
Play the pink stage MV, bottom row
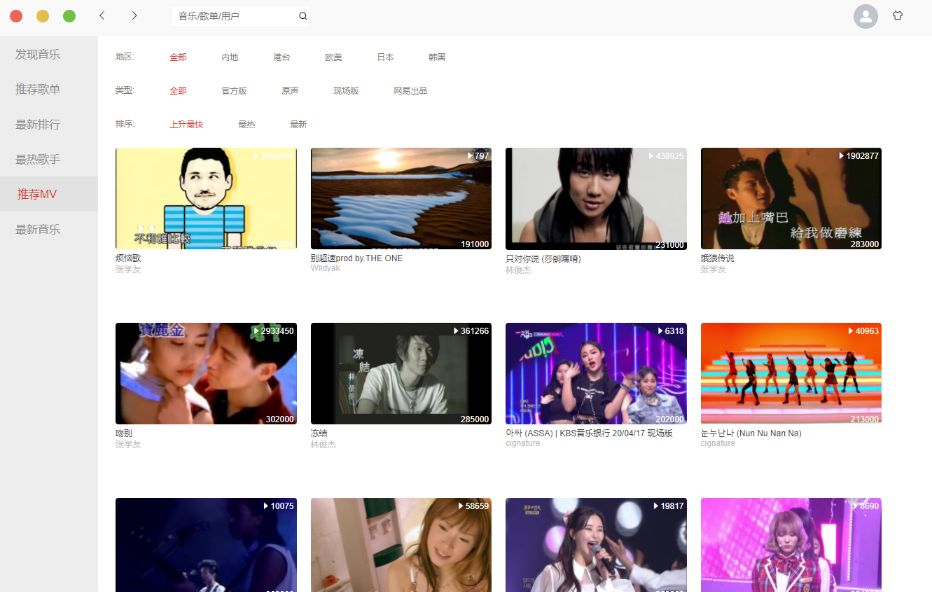(x=791, y=545)
